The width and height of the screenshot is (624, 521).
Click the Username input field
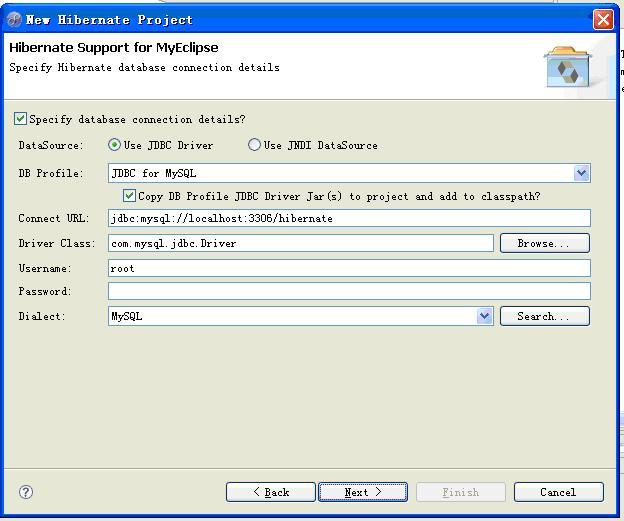pyautogui.click(x=349, y=268)
